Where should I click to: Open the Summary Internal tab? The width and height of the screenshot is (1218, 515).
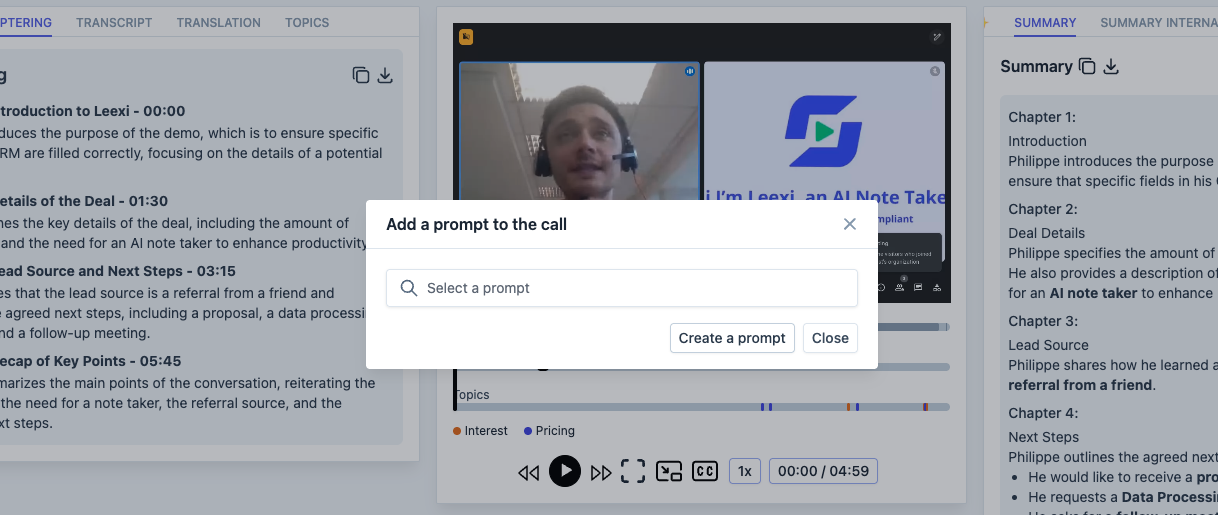[1158, 22]
